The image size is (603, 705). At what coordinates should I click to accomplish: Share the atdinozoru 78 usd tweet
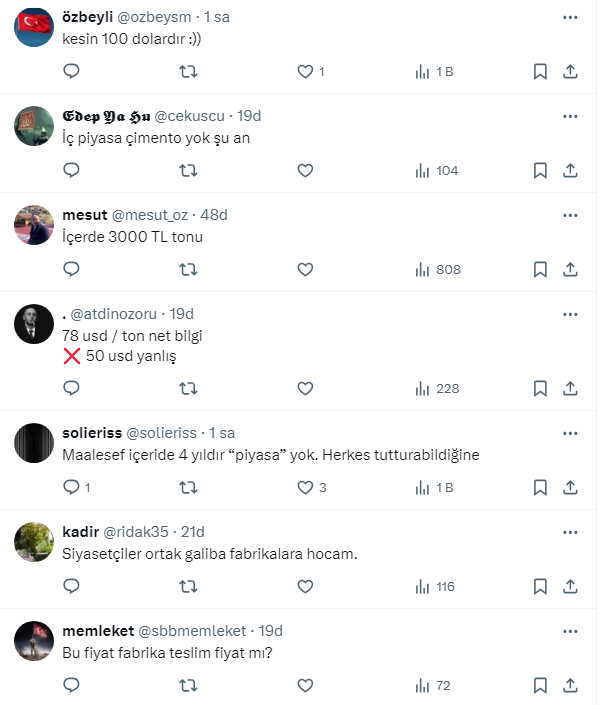click(570, 388)
